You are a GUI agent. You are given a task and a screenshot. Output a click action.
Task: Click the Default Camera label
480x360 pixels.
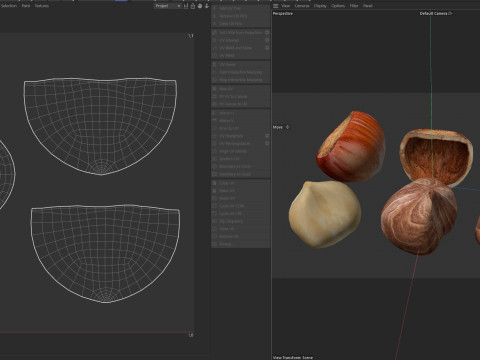[x=433, y=14]
